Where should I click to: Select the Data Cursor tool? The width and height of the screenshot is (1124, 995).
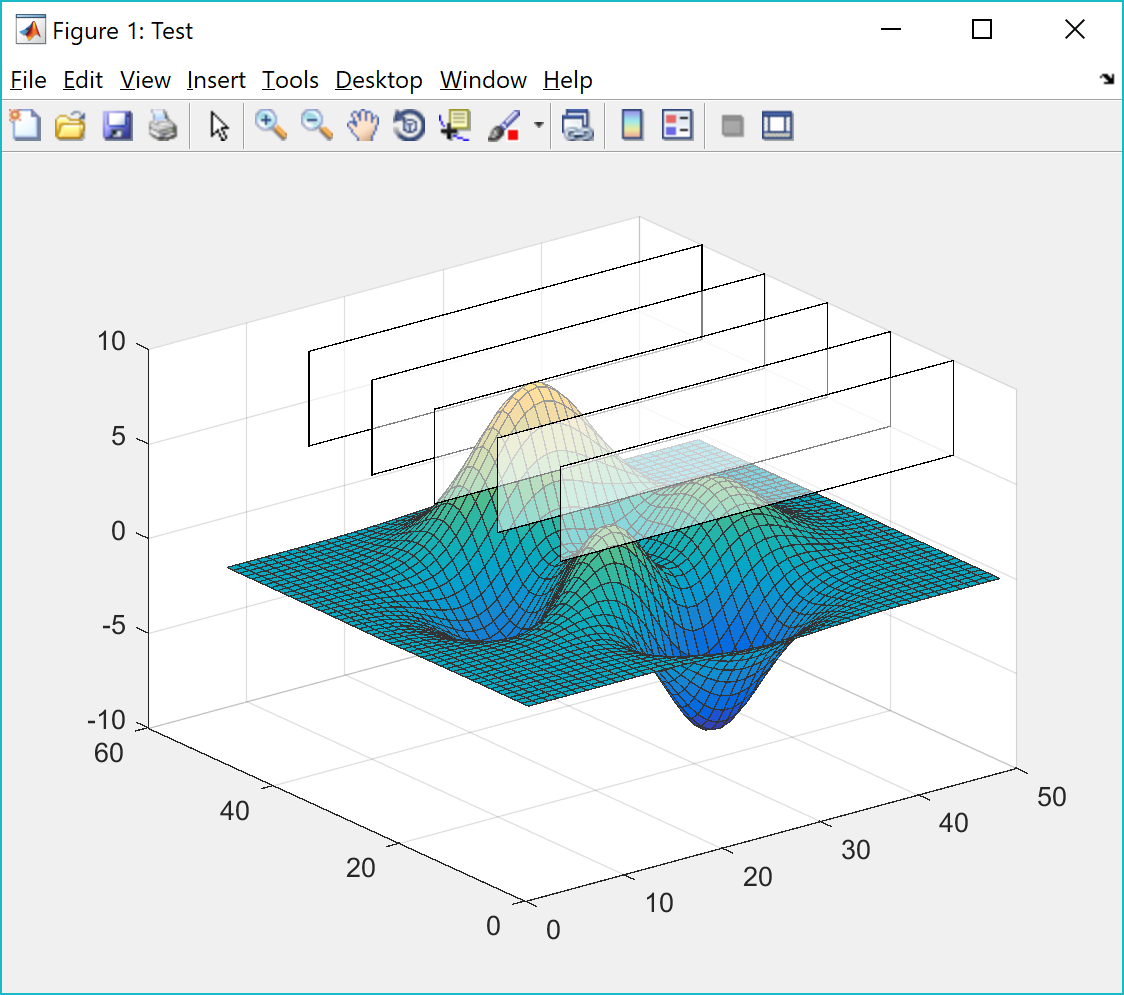(x=455, y=126)
